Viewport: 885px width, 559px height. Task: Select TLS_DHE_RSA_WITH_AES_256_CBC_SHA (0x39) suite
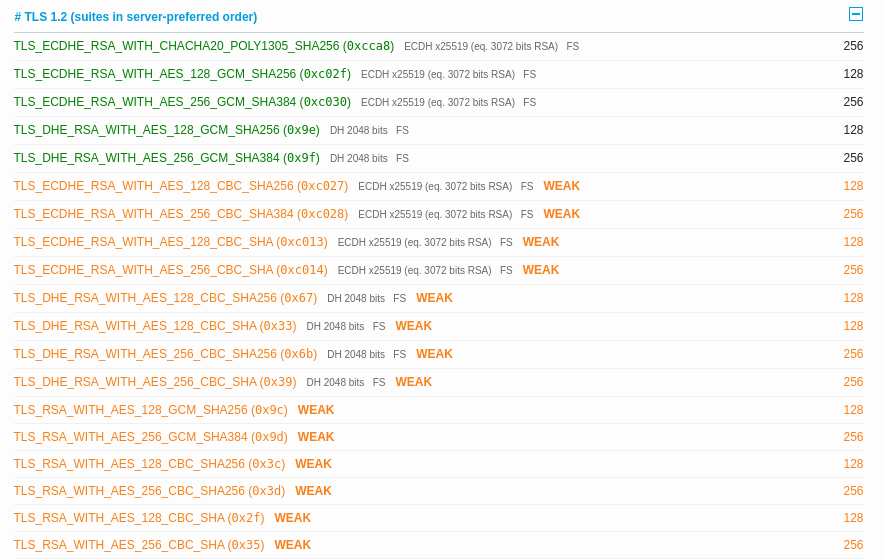pyautogui.click(x=154, y=382)
